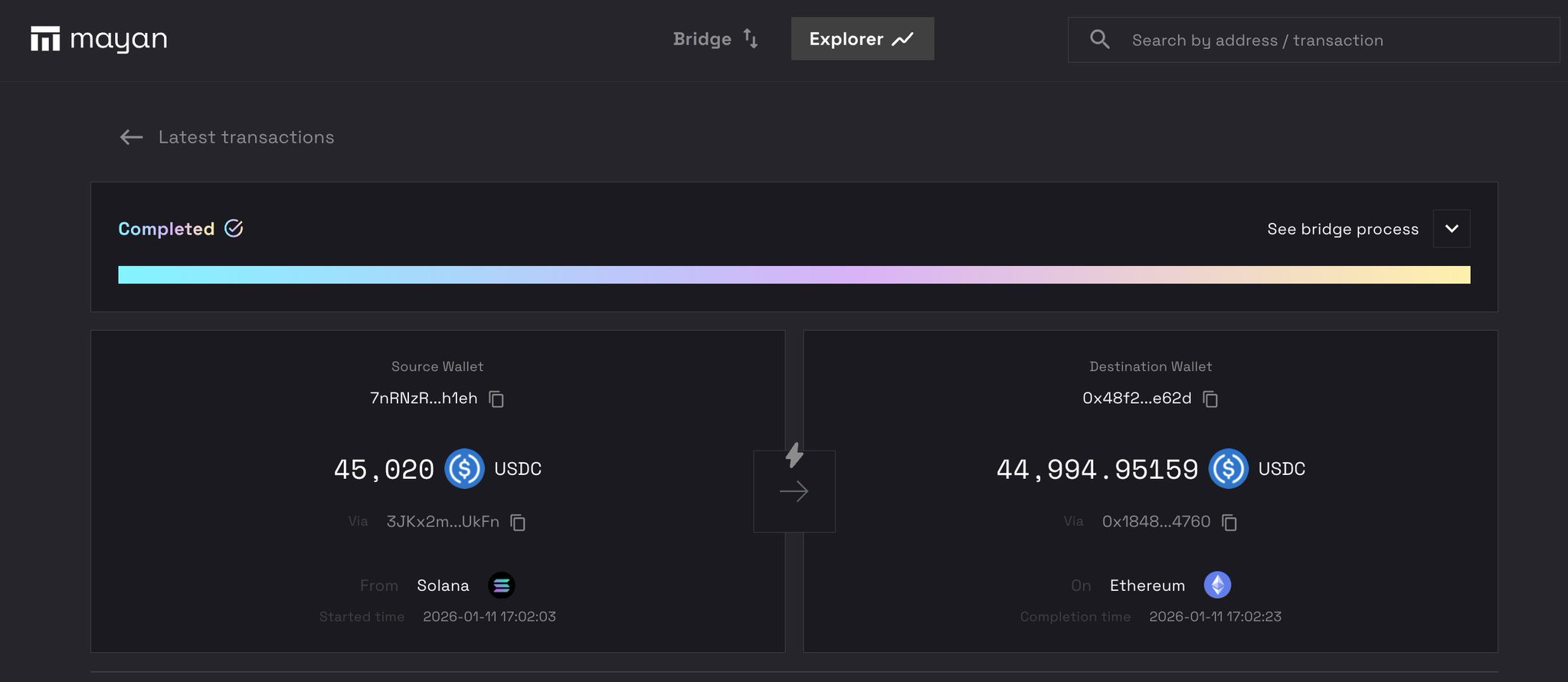Go back using the left arrow icon
The image size is (1568, 682).
click(x=132, y=137)
